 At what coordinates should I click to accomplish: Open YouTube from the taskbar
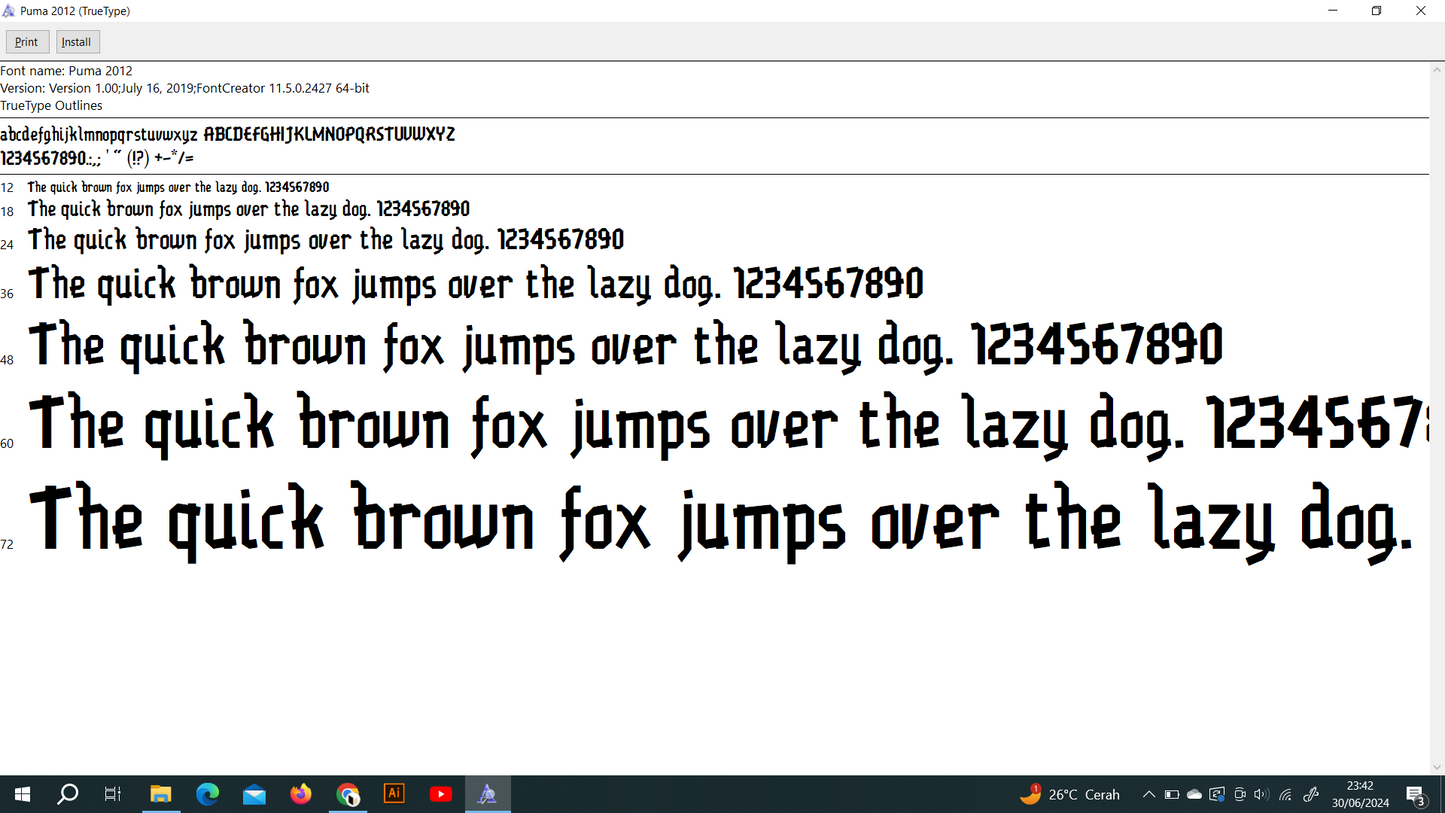(440, 793)
